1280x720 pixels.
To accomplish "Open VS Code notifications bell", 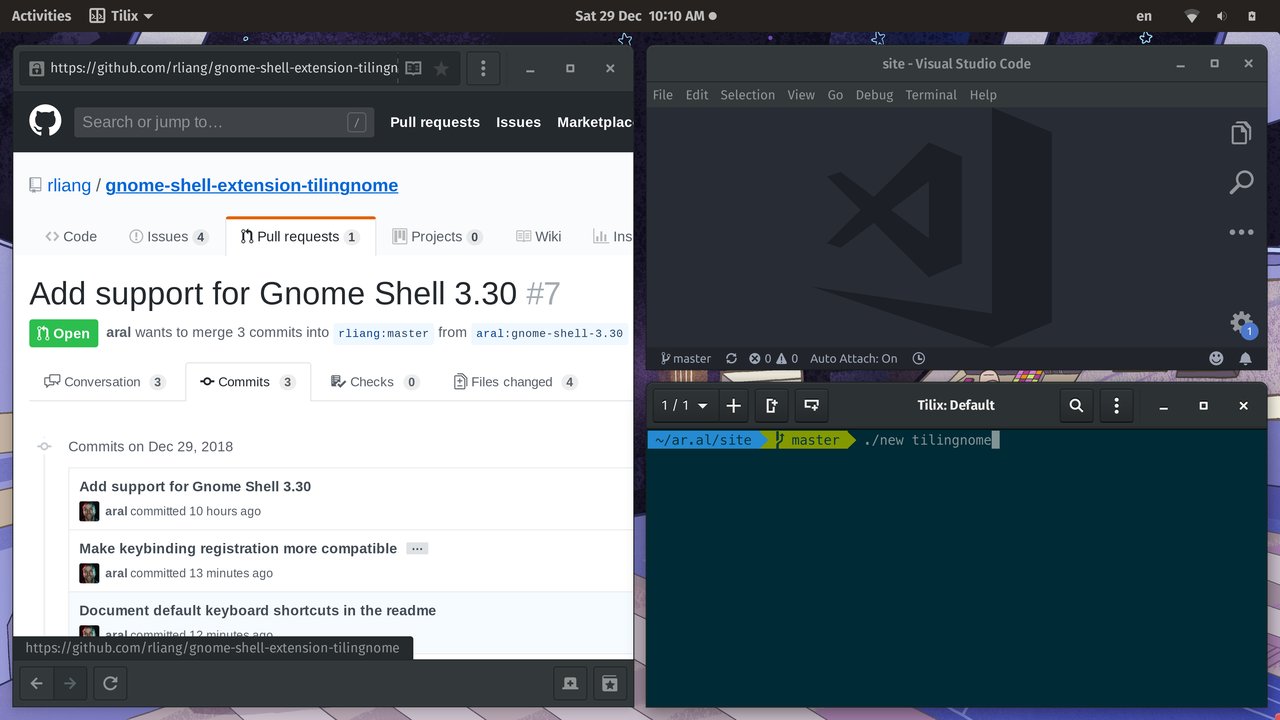I will [1245, 358].
